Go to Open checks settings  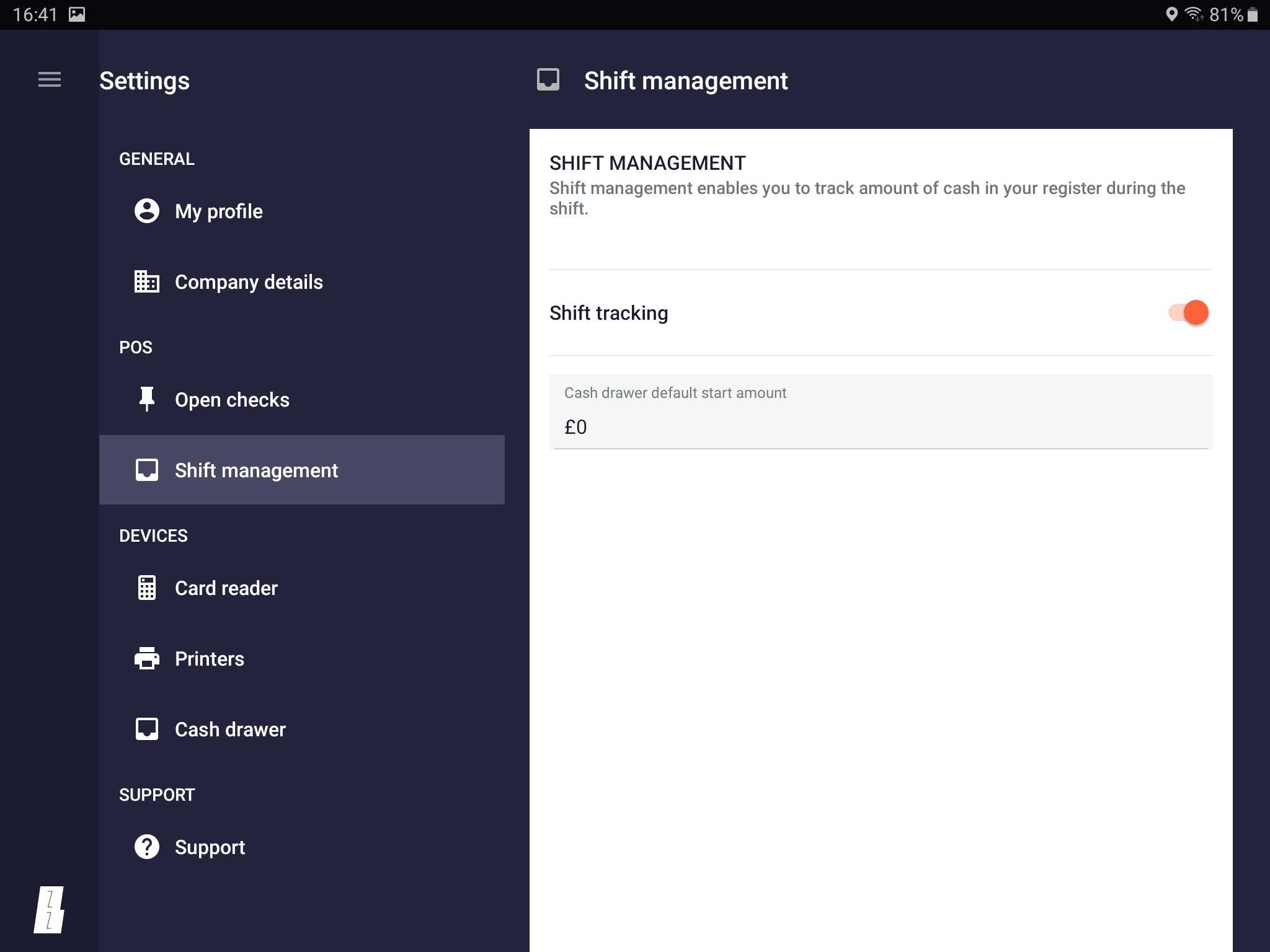(x=302, y=400)
